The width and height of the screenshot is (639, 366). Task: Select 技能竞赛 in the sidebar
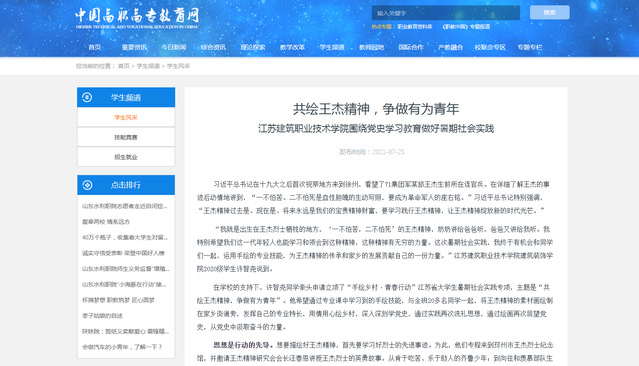(126, 137)
